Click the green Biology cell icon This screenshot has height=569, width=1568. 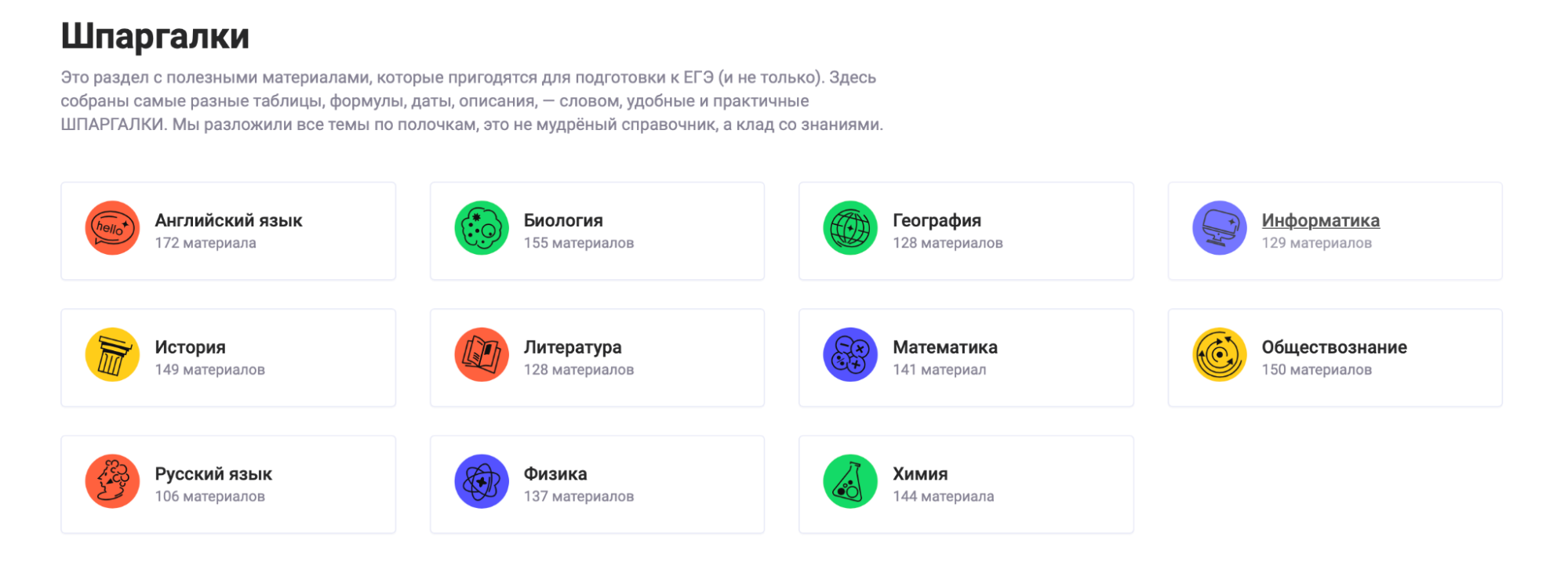tap(482, 228)
